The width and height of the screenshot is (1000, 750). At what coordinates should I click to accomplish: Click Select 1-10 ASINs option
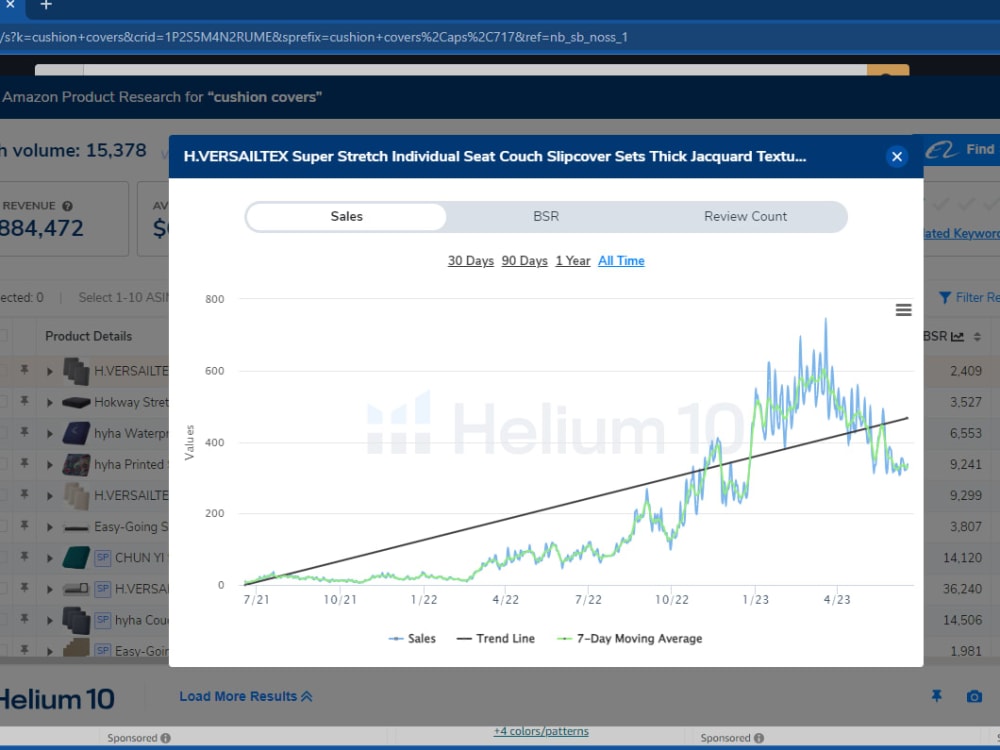point(123,298)
